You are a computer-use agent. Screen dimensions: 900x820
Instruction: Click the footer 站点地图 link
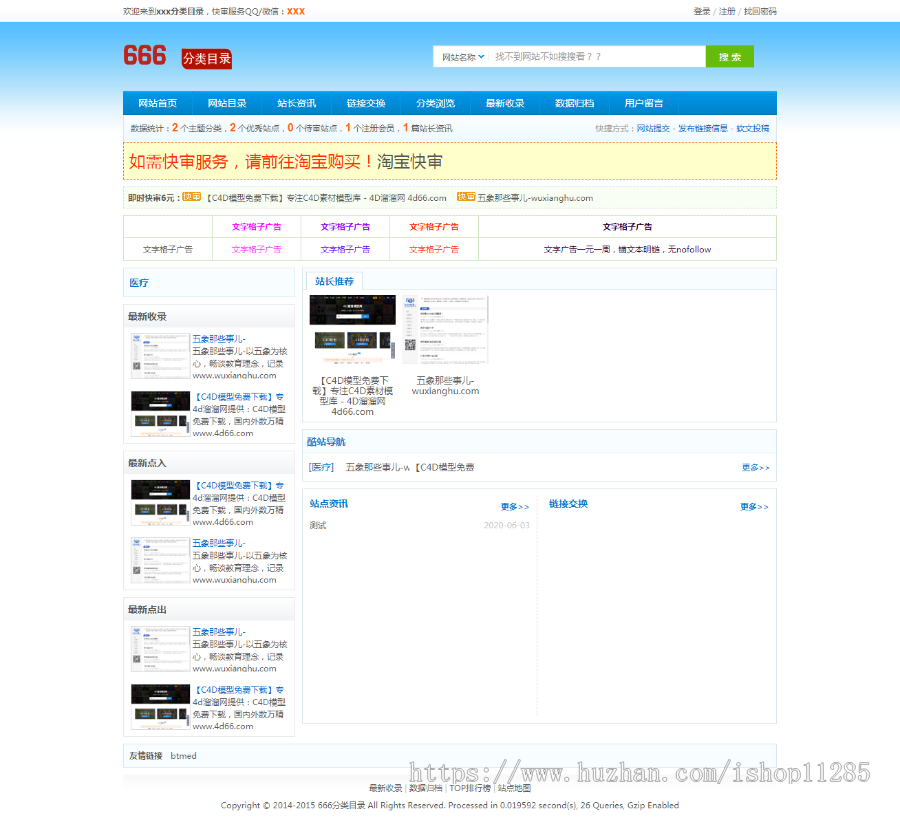514,788
